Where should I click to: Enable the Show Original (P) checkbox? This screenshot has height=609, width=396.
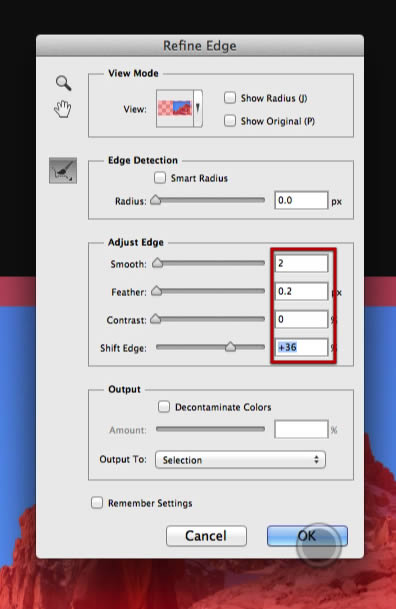point(230,121)
